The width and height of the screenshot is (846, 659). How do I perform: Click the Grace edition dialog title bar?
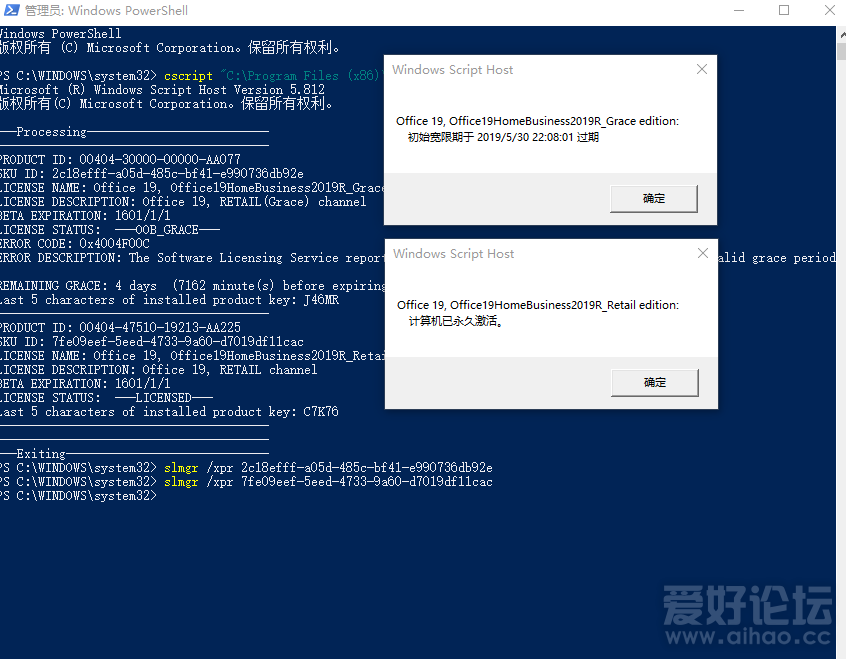tap(540, 70)
